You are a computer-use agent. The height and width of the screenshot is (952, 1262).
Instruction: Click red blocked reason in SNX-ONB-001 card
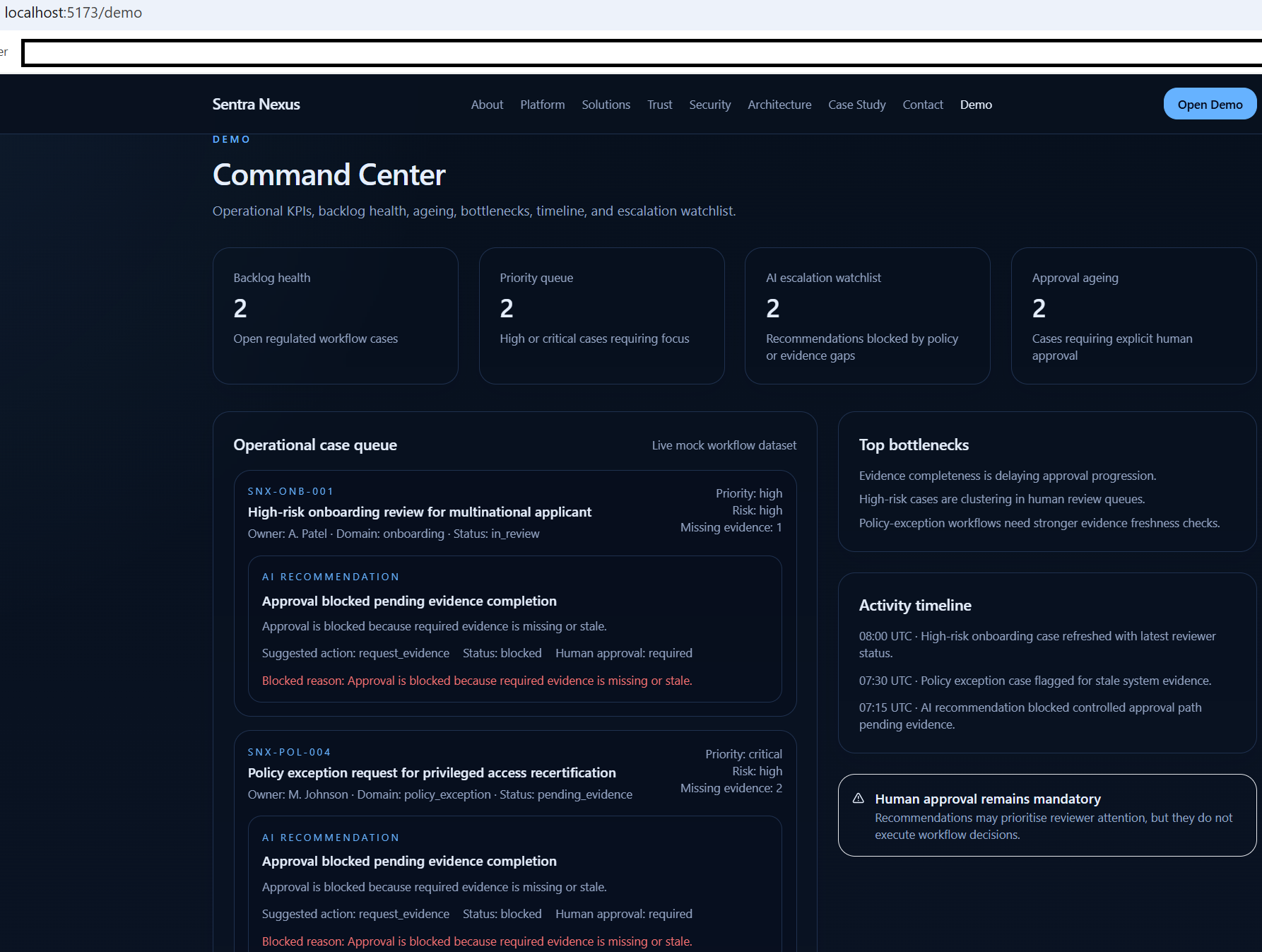(477, 681)
